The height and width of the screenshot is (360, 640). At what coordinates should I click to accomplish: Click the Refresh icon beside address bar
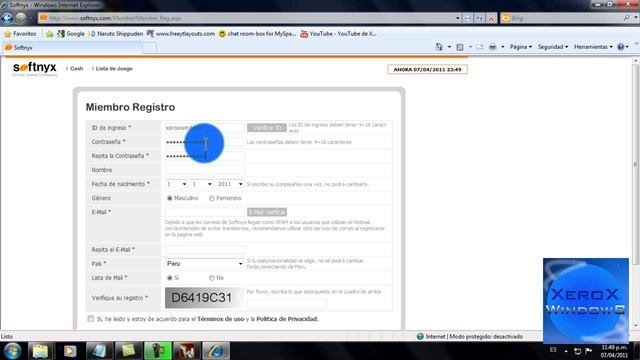click(480, 18)
